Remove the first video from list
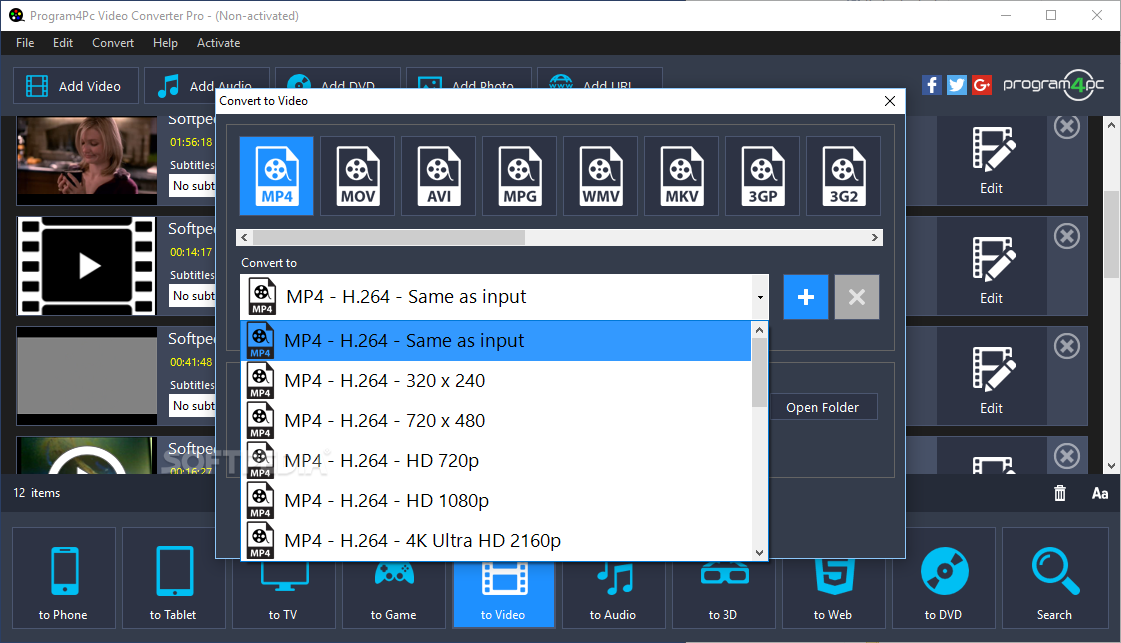This screenshot has height=643, width=1121. [1067, 127]
